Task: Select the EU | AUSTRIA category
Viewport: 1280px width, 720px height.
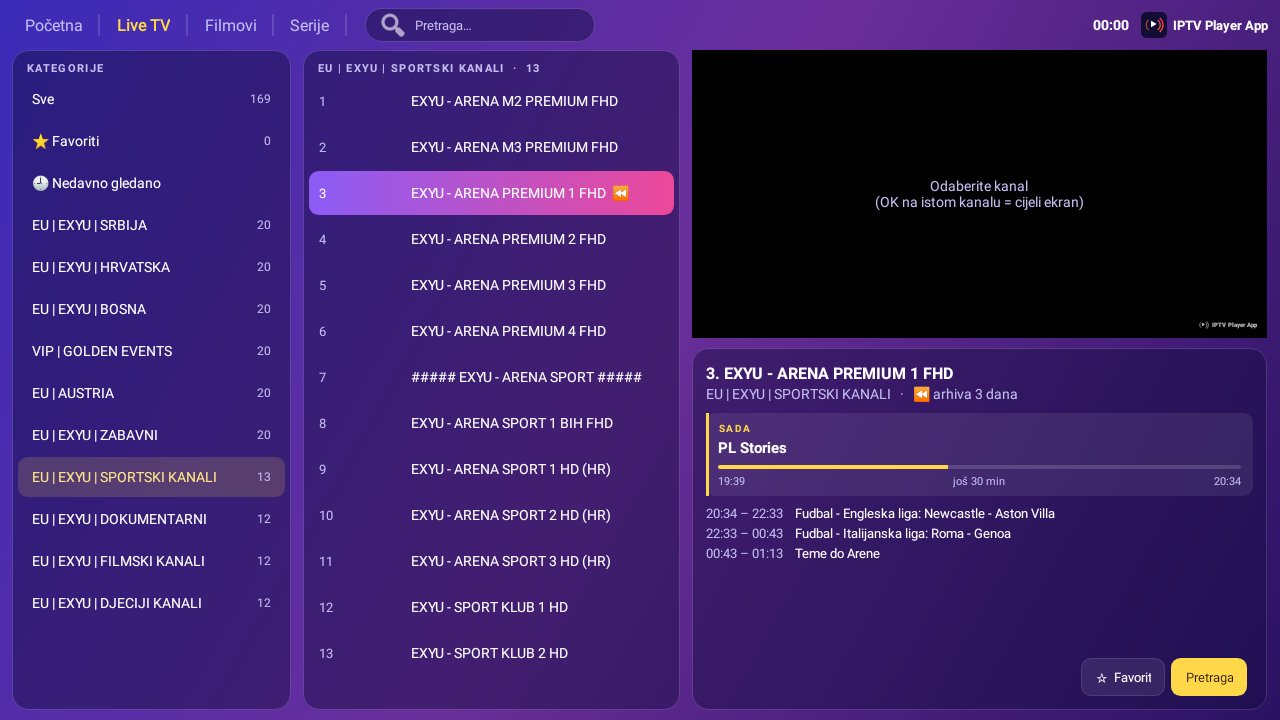Action: [x=151, y=393]
